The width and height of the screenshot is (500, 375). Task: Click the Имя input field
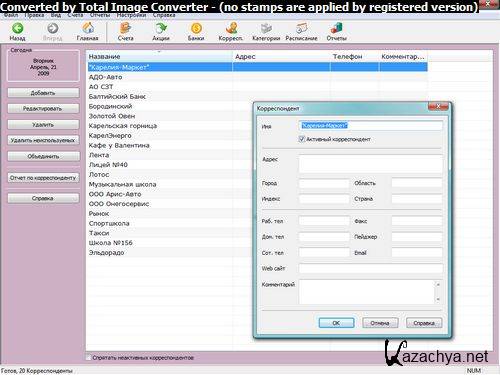(371, 126)
